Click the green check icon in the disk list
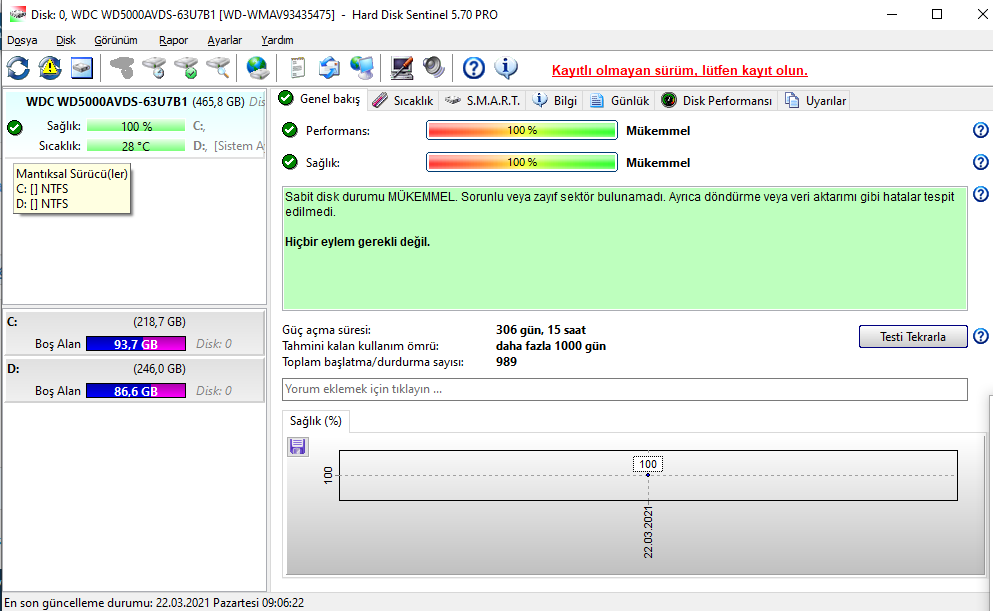Viewport: 993px width, 611px height. point(15,128)
